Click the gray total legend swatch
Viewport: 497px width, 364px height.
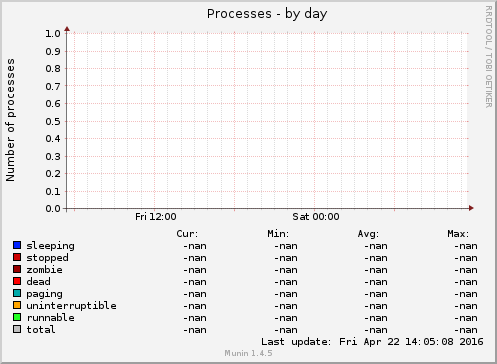tap(17, 329)
